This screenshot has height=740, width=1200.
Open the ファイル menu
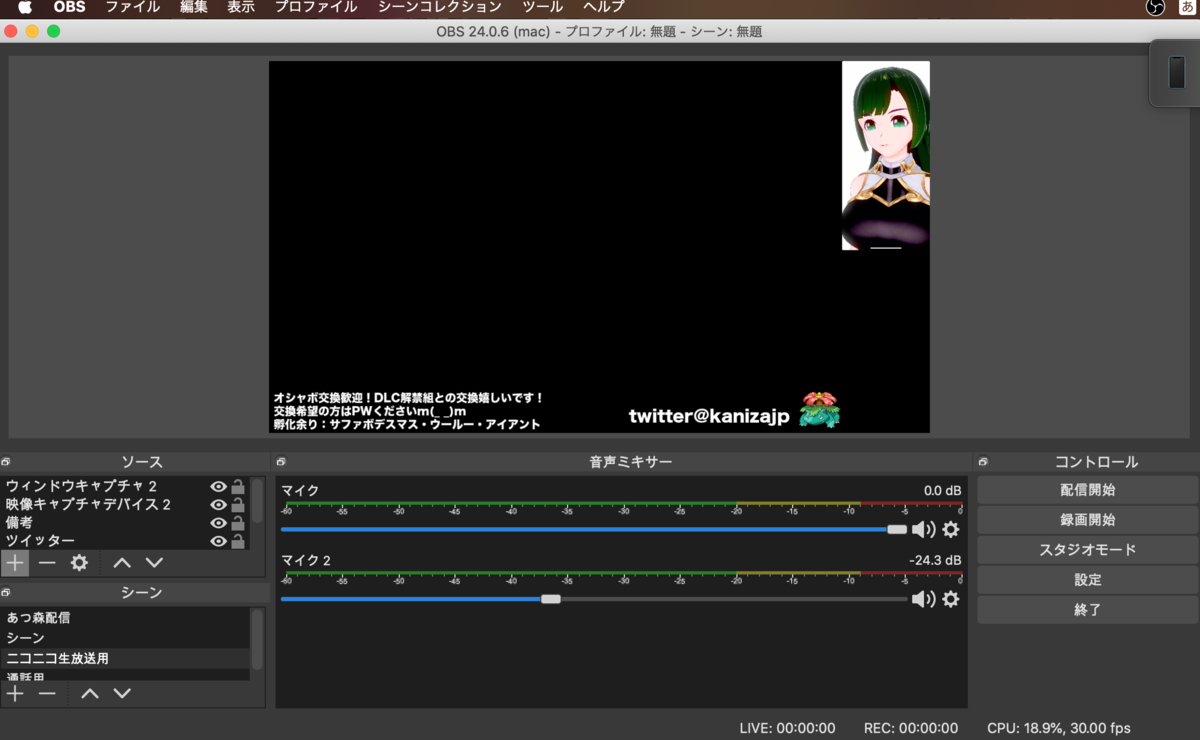(132, 7)
